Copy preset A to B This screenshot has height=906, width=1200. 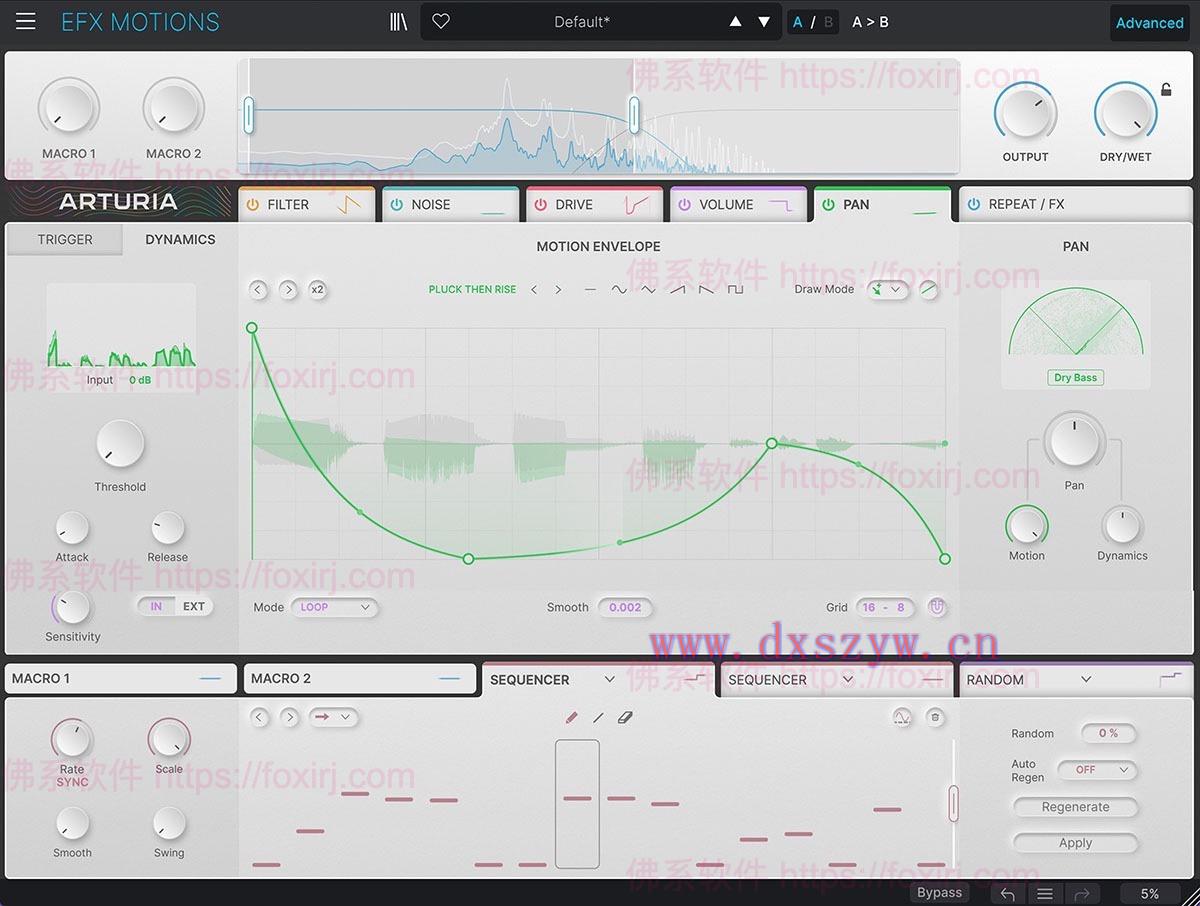[870, 22]
